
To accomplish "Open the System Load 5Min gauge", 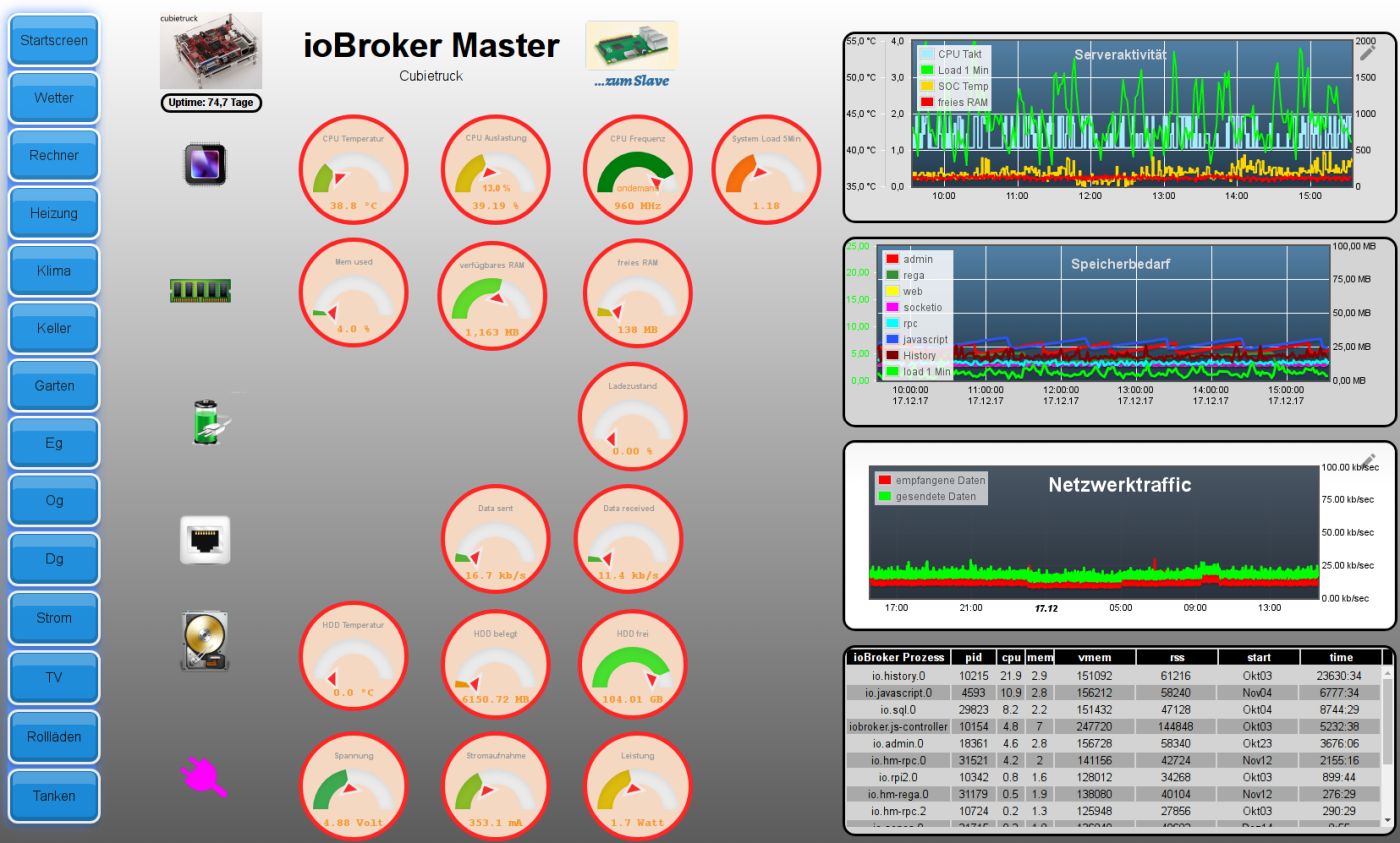I will (766, 169).
